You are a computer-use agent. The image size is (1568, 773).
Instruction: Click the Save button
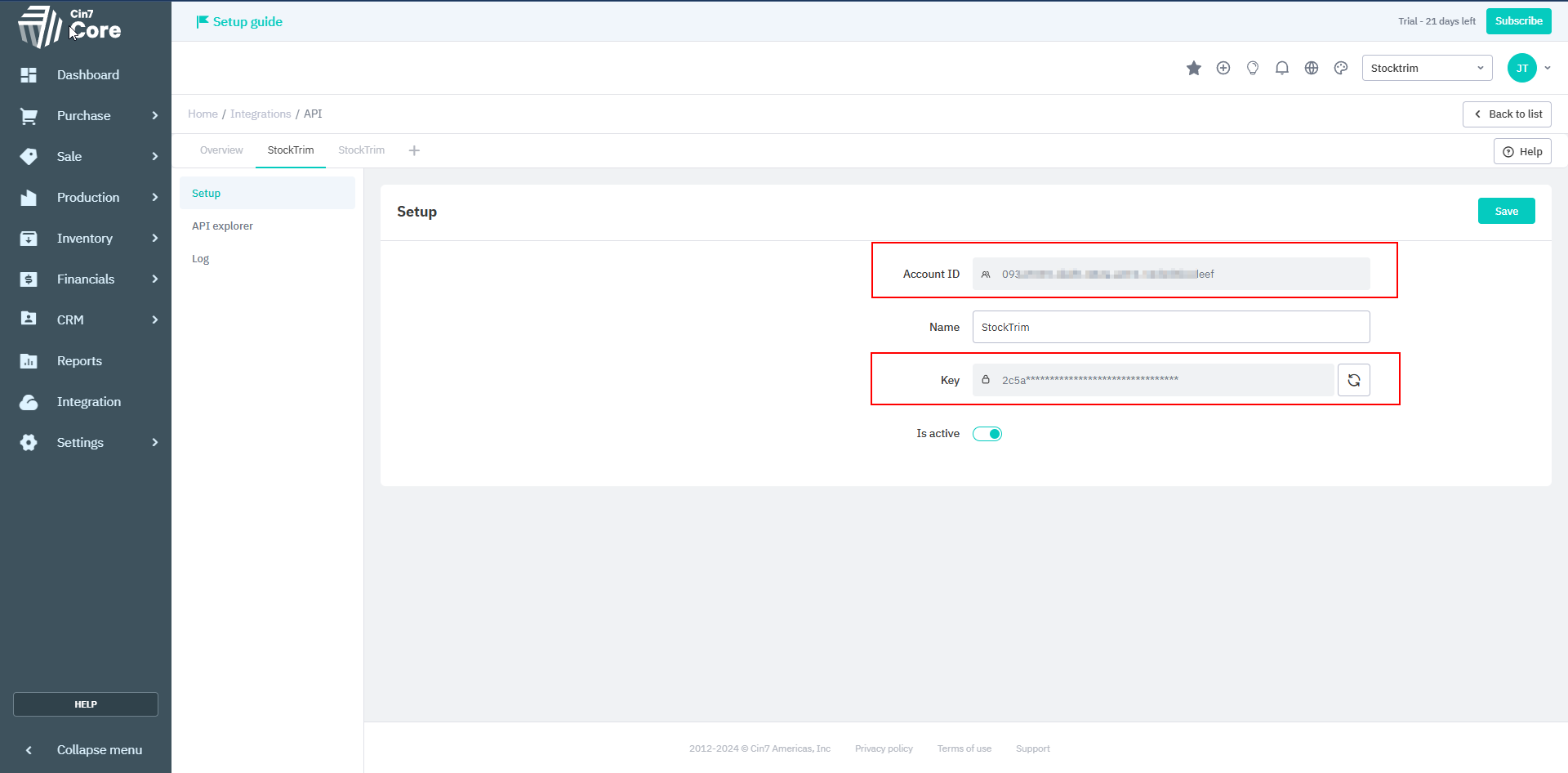pyautogui.click(x=1506, y=211)
